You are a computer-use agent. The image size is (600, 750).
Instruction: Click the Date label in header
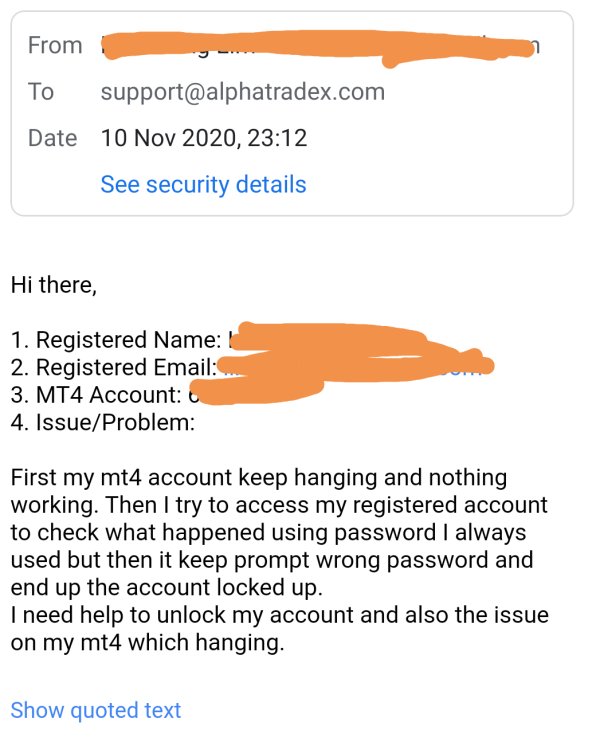(53, 138)
